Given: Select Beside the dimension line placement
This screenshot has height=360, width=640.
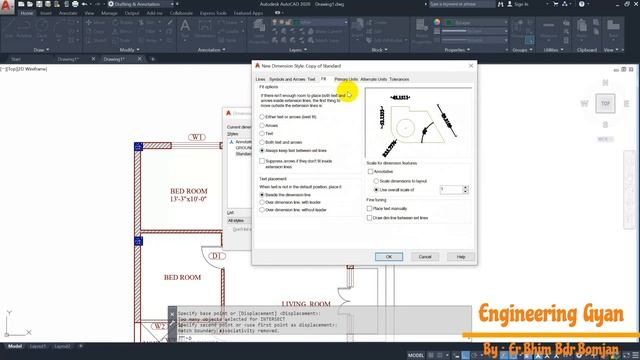Looking at the screenshot, I should coord(285,195).
